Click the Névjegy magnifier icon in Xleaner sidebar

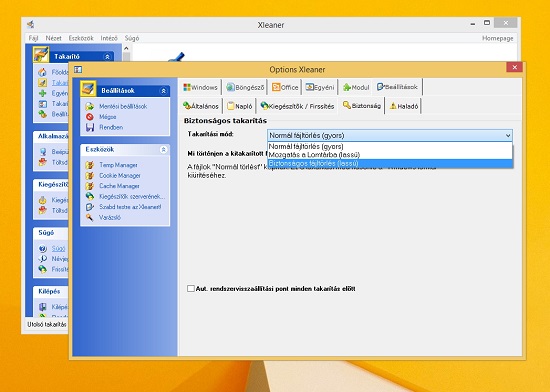(x=42, y=259)
